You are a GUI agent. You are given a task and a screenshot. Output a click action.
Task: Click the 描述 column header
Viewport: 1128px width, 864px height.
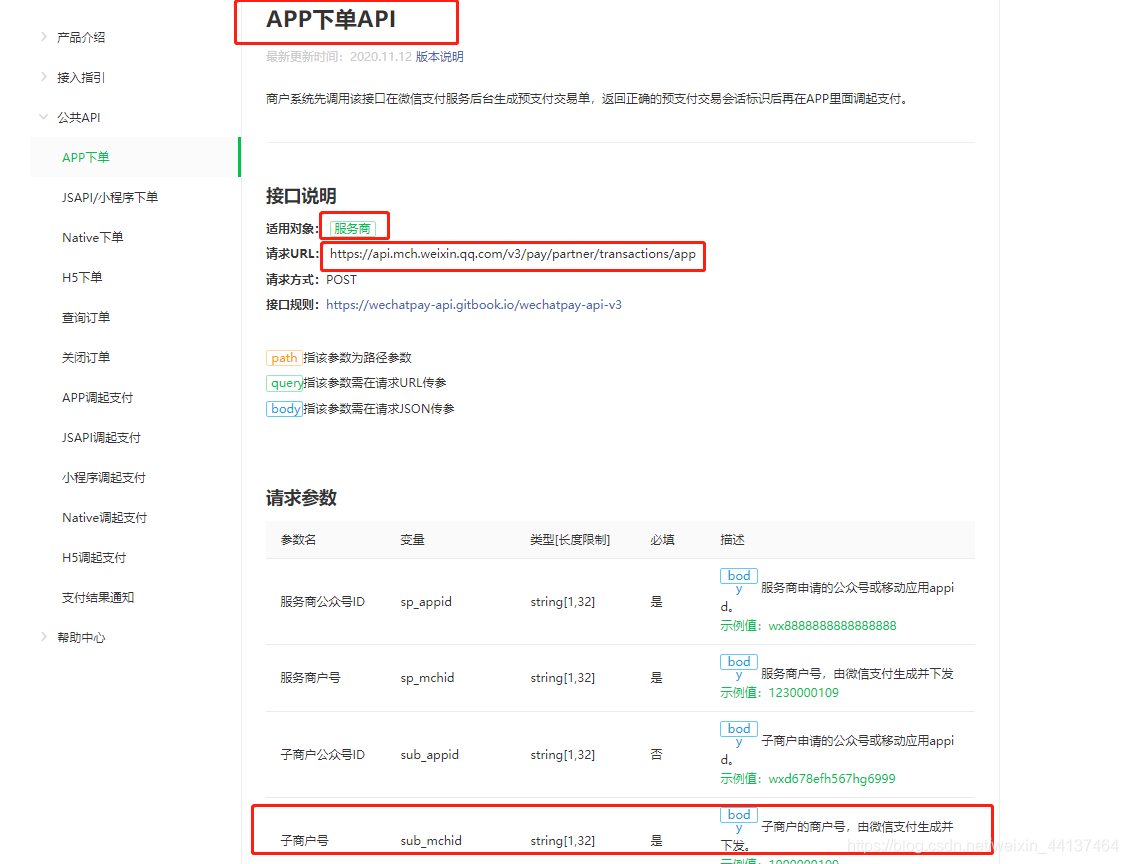pos(732,540)
